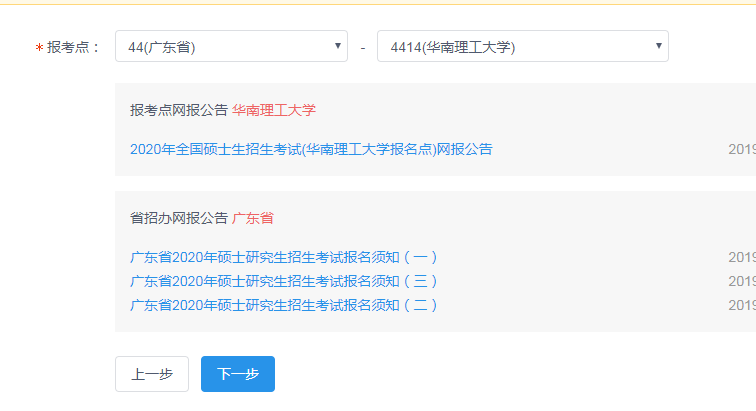This screenshot has width=756, height=411.
Task: Click the 报考点 field label
Action: pos(74,48)
